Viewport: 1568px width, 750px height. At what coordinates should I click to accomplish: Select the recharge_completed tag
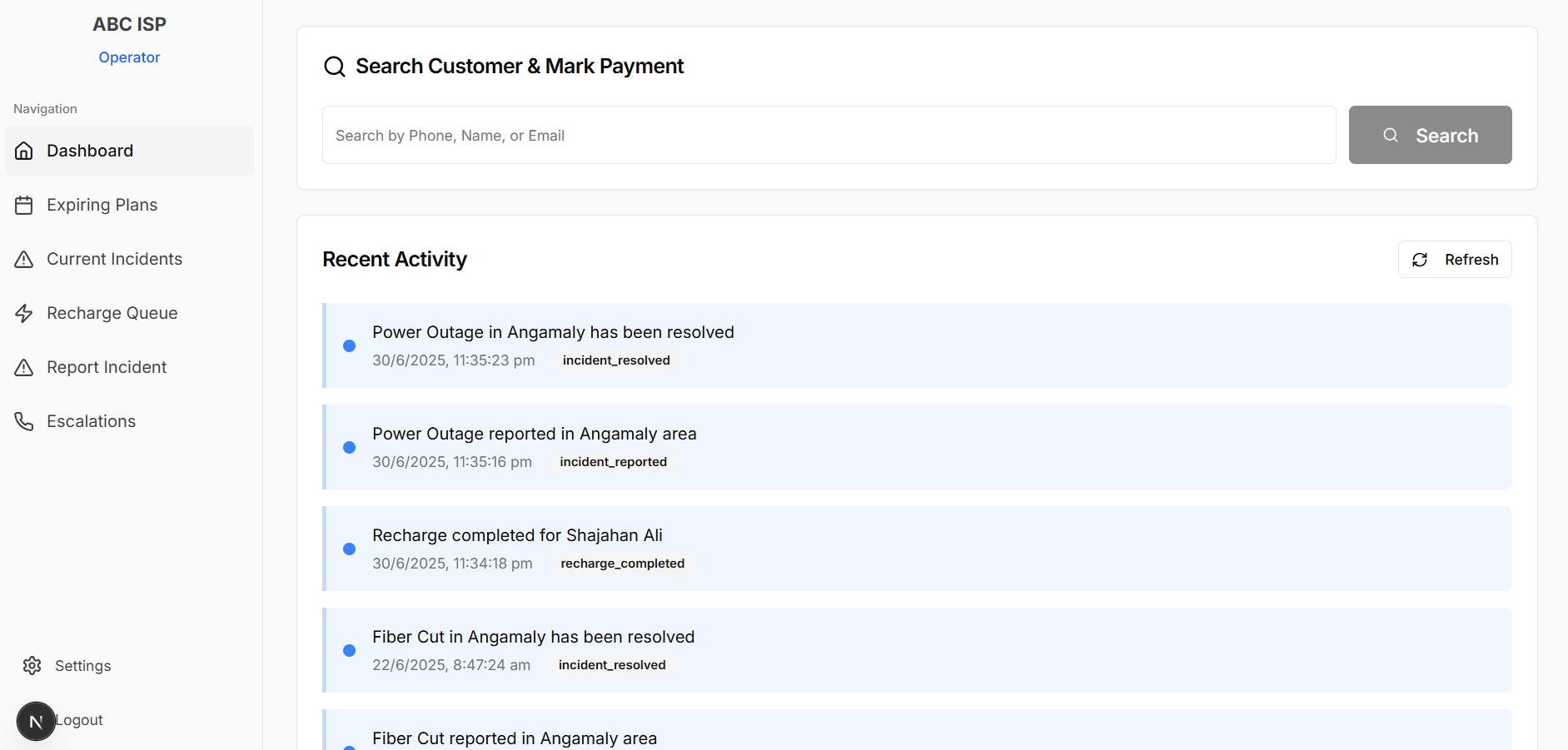(623, 564)
